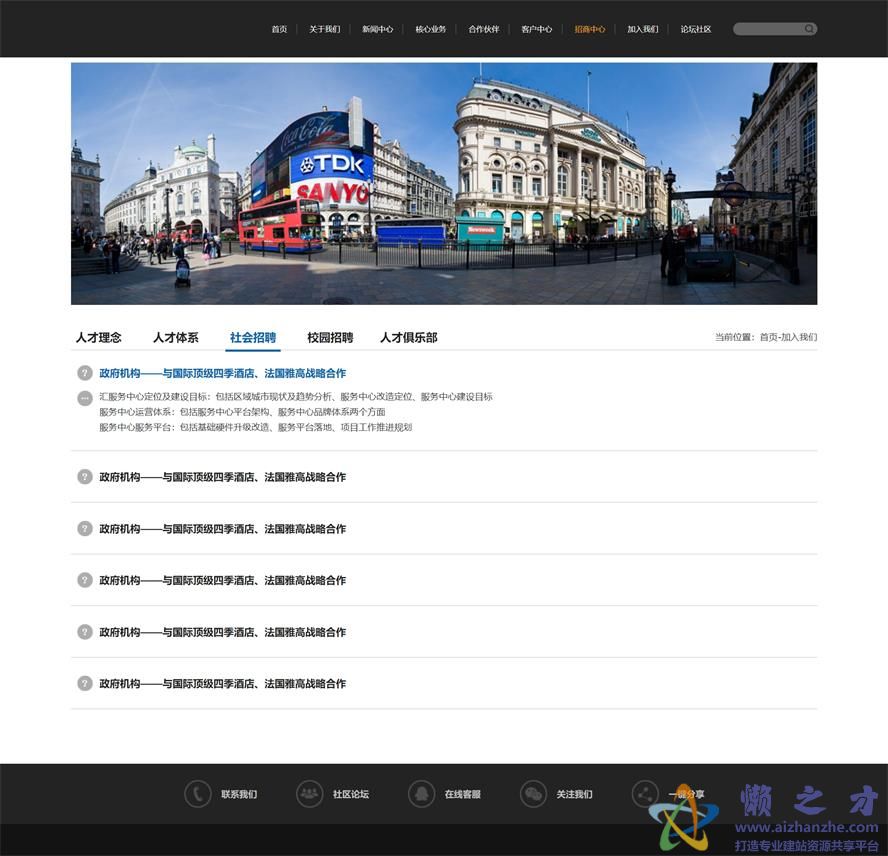
Task: Go to 核心业务 in navigation bar
Action: (431, 29)
